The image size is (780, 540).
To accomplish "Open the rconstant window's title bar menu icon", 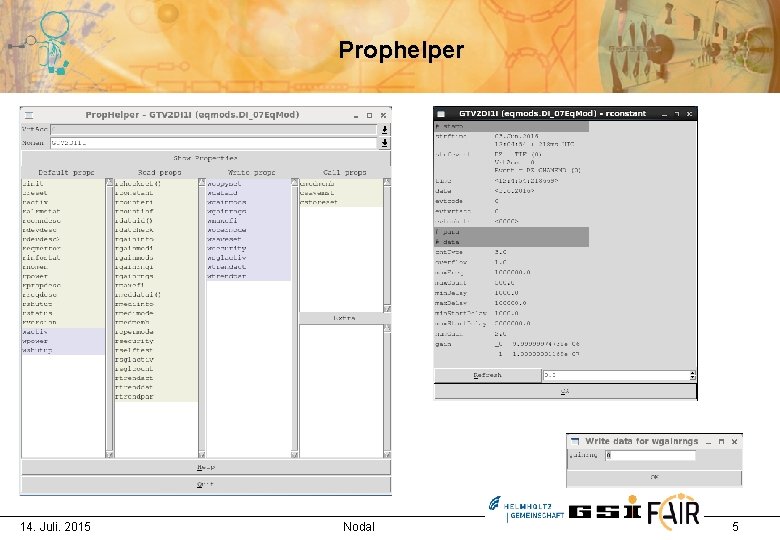I will click(441, 114).
